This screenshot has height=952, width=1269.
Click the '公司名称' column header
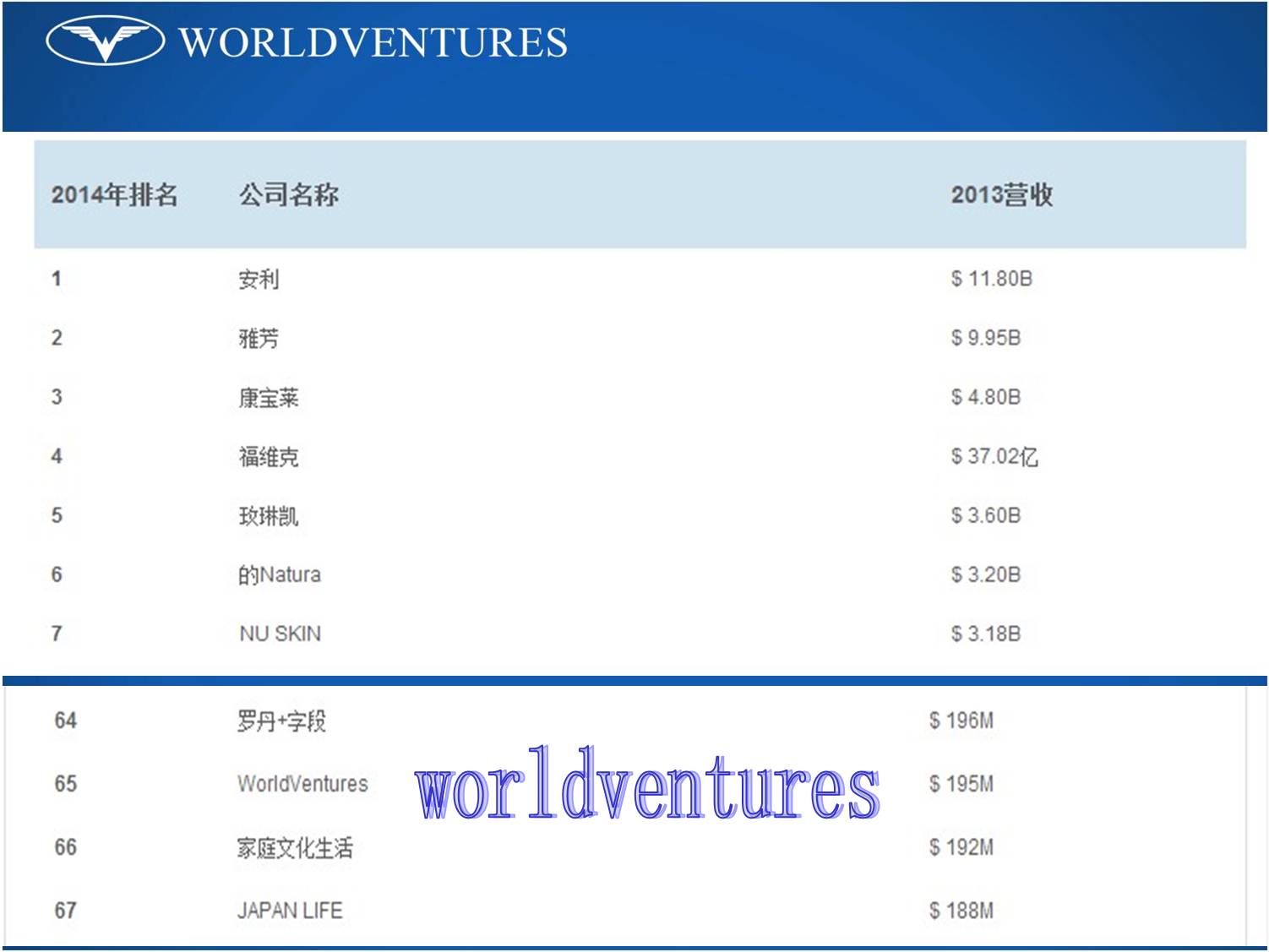coord(289,195)
